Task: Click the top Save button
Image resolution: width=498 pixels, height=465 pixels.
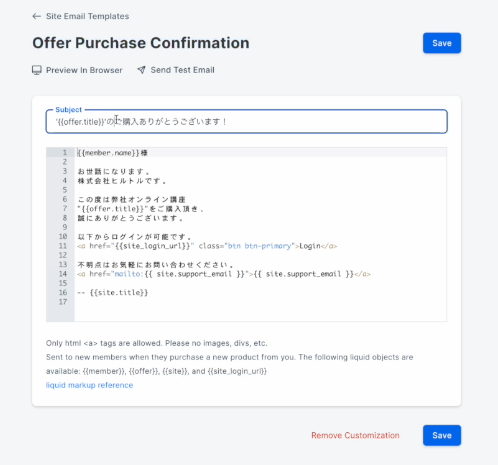Action: coord(442,43)
